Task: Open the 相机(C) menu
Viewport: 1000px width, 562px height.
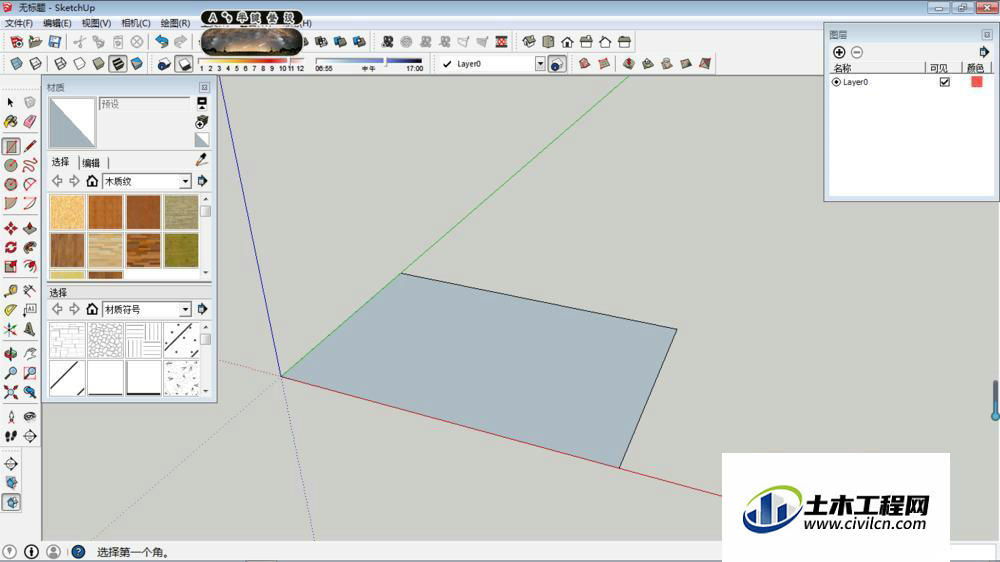Action: point(136,23)
